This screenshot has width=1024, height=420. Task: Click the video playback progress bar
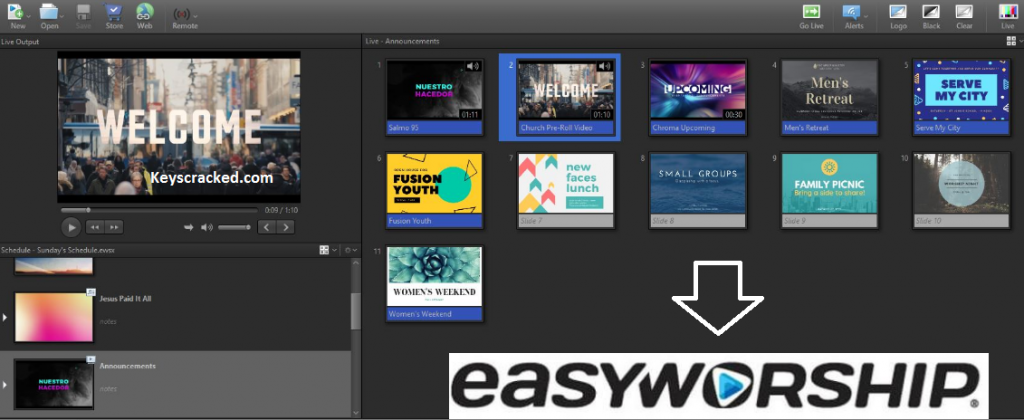[159, 210]
